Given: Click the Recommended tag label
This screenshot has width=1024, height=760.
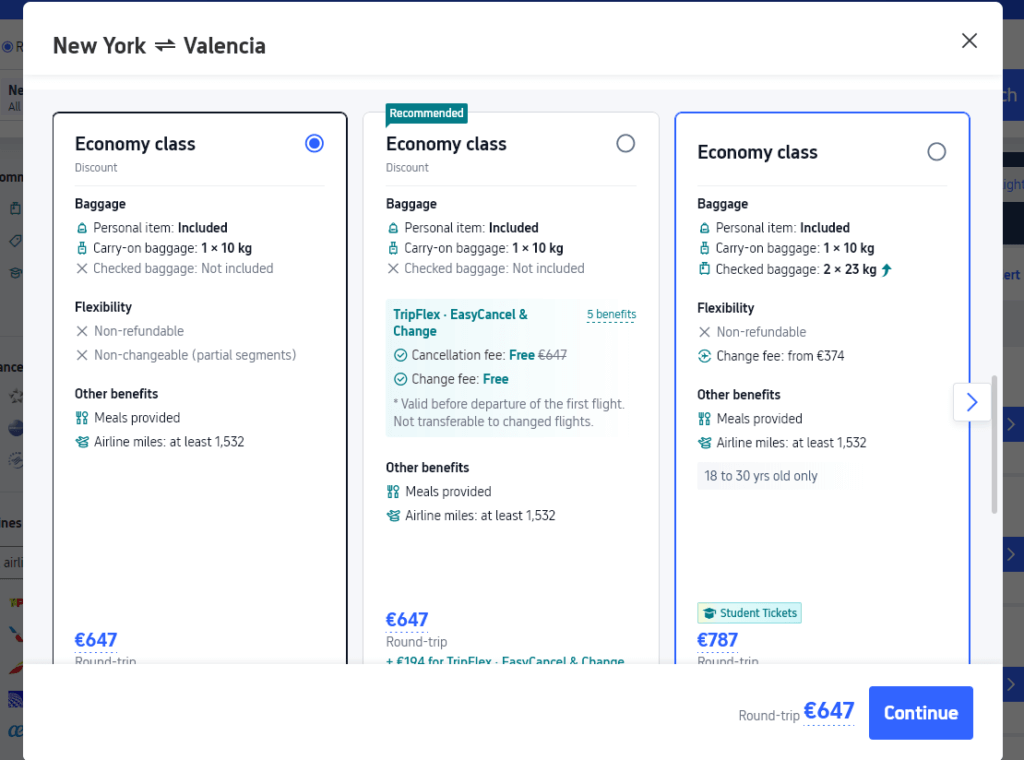Looking at the screenshot, I should pos(426,114).
